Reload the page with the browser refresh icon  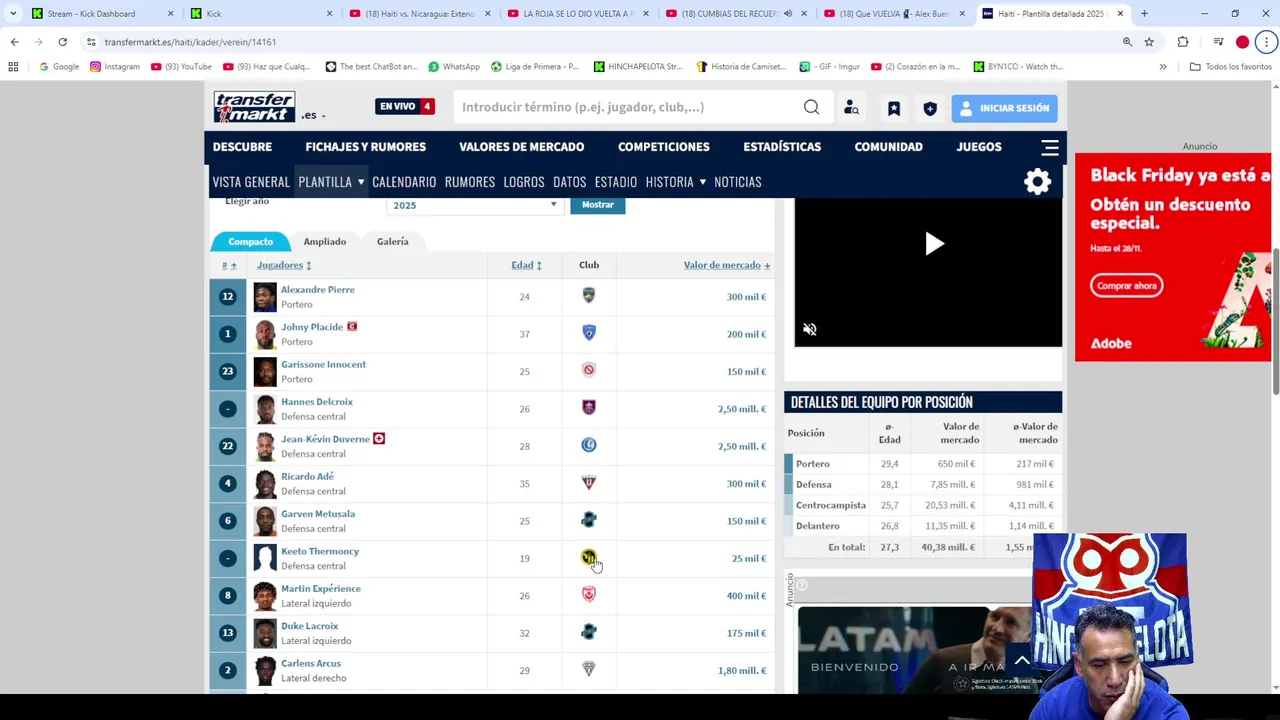(x=62, y=42)
